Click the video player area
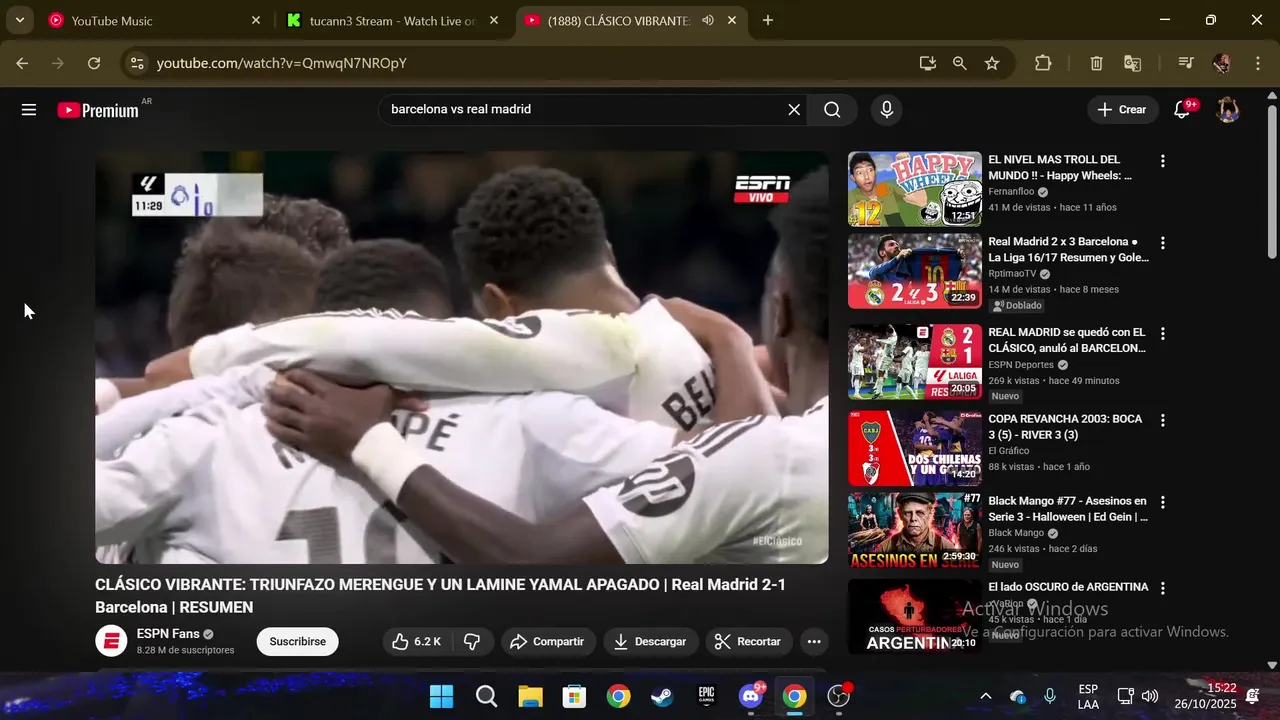This screenshot has height=720, width=1280. coord(461,358)
